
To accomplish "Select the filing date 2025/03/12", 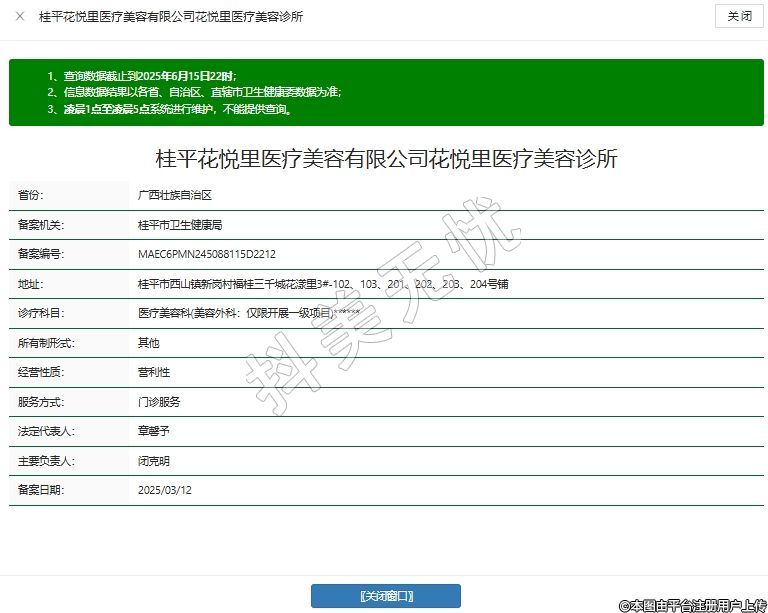I will (164, 490).
